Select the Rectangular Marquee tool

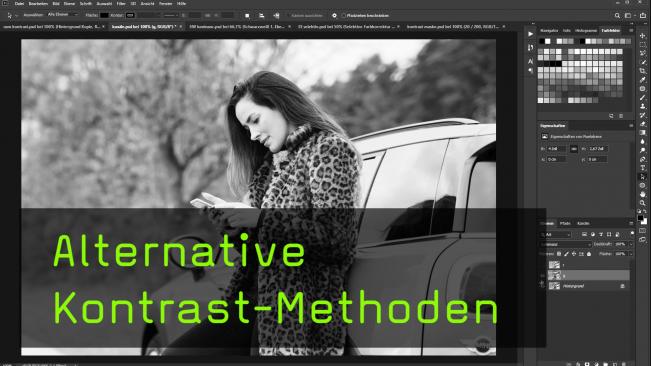coord(643,45)
